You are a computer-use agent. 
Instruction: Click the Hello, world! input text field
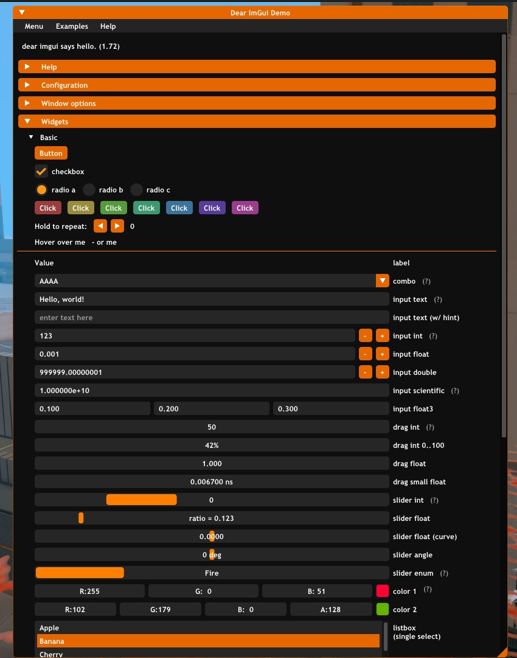pyautogui.click(x=212, y=299)
